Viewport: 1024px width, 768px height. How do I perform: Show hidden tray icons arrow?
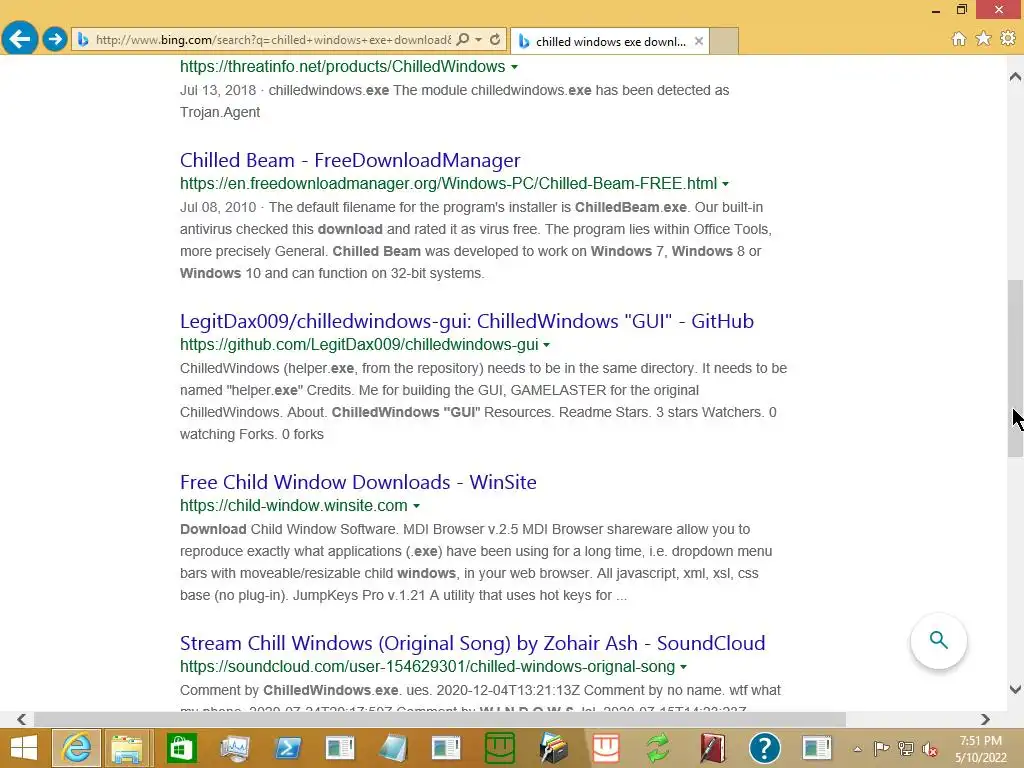(857, 749)
